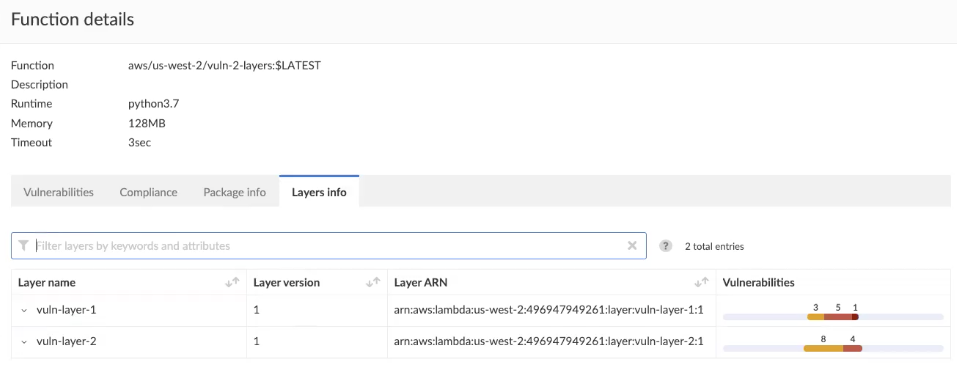Clear the filter with the X icon
This screenshot has width=957, height=377.
point(632,246)
